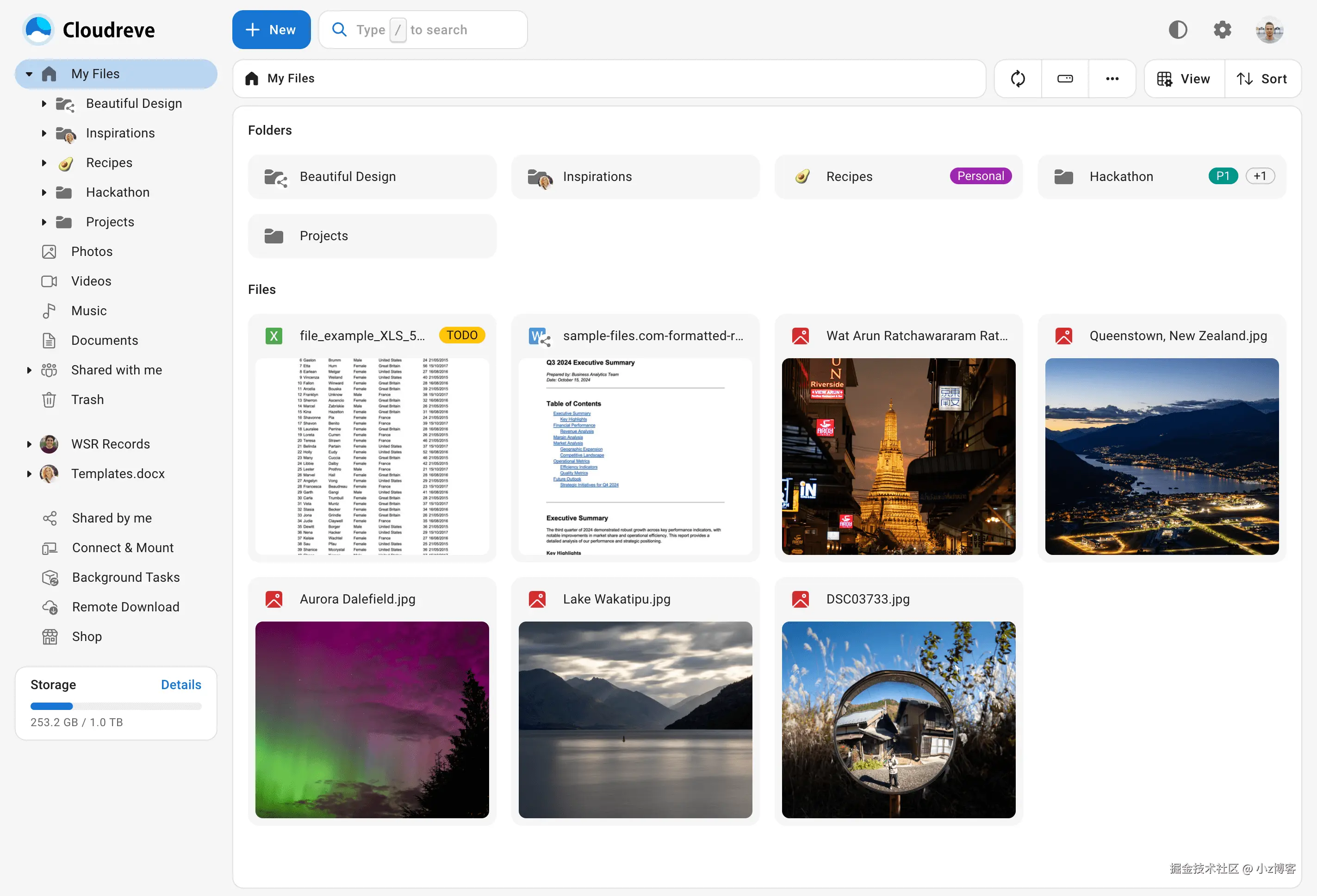Open Trash in the sidebar
The image size is (1317, 896).
point(87,399)
